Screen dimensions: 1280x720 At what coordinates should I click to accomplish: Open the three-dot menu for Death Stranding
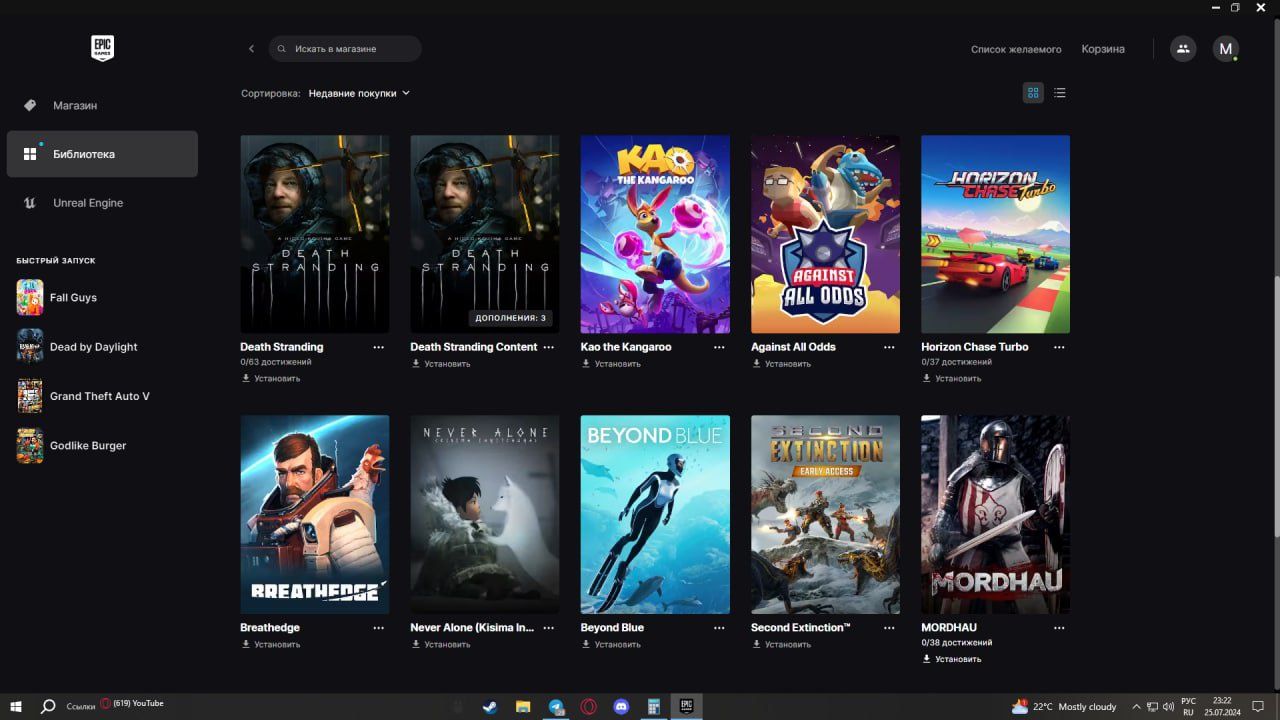point(379,347)
